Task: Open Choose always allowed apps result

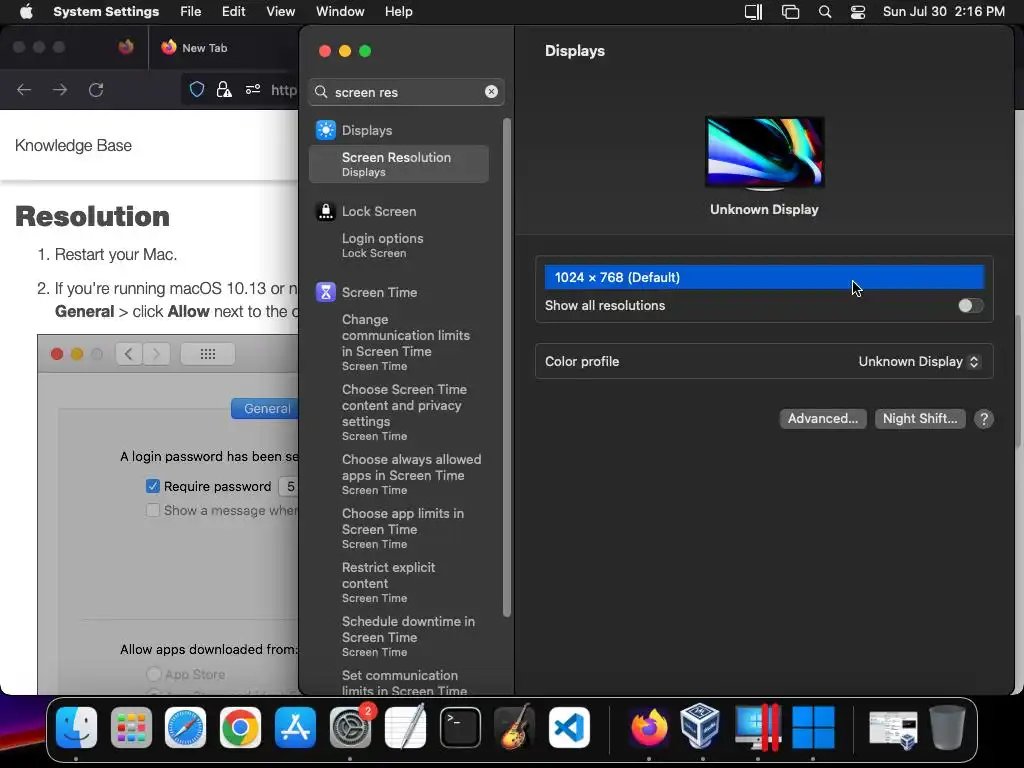Action: 398,474
